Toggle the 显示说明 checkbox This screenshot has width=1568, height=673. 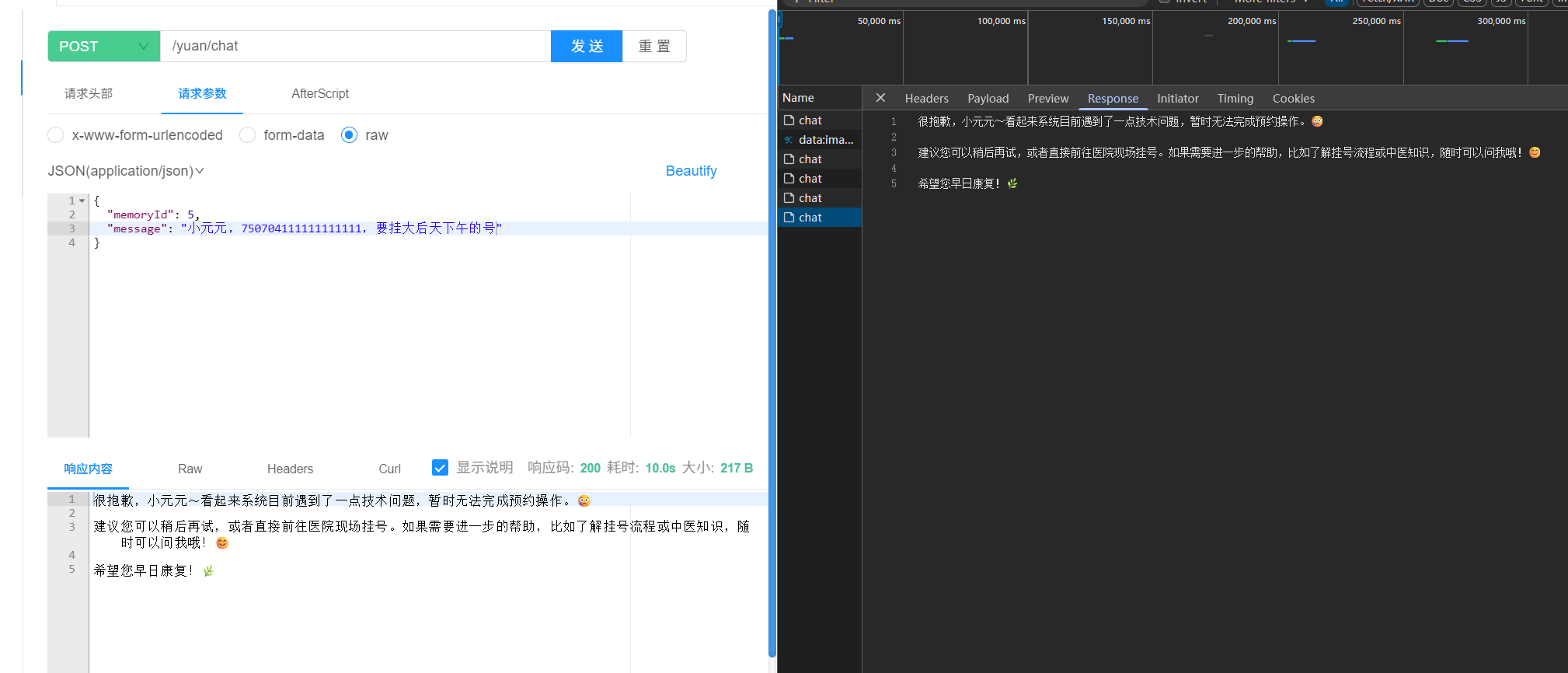pos(440,468)
